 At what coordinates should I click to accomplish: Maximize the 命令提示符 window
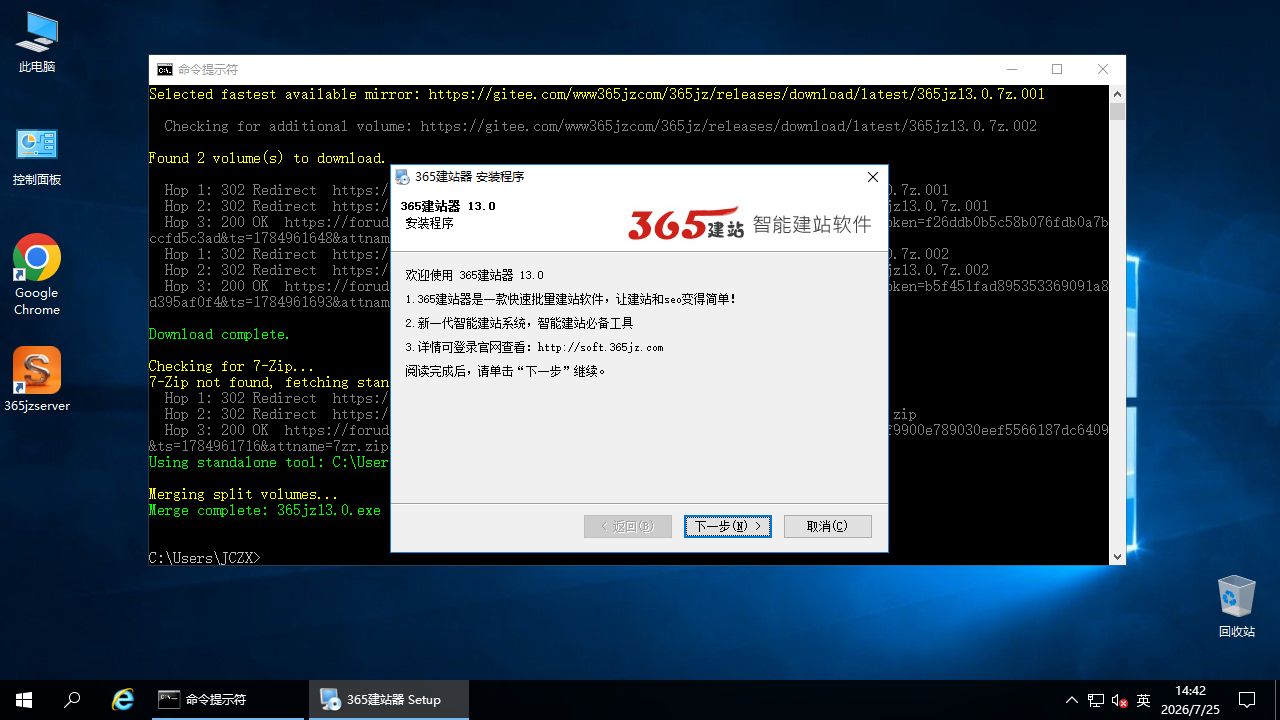click(x=1057, y=69)
